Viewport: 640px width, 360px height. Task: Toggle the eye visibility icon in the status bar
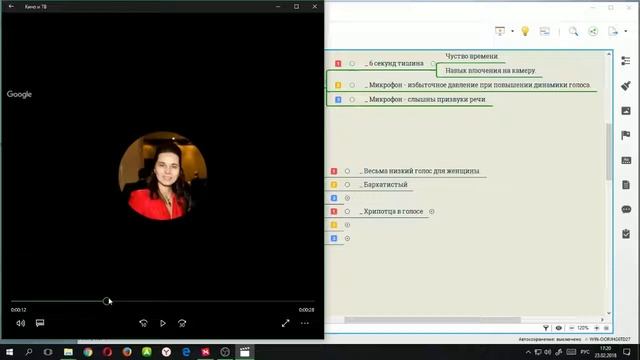click(x=558, y=328)
